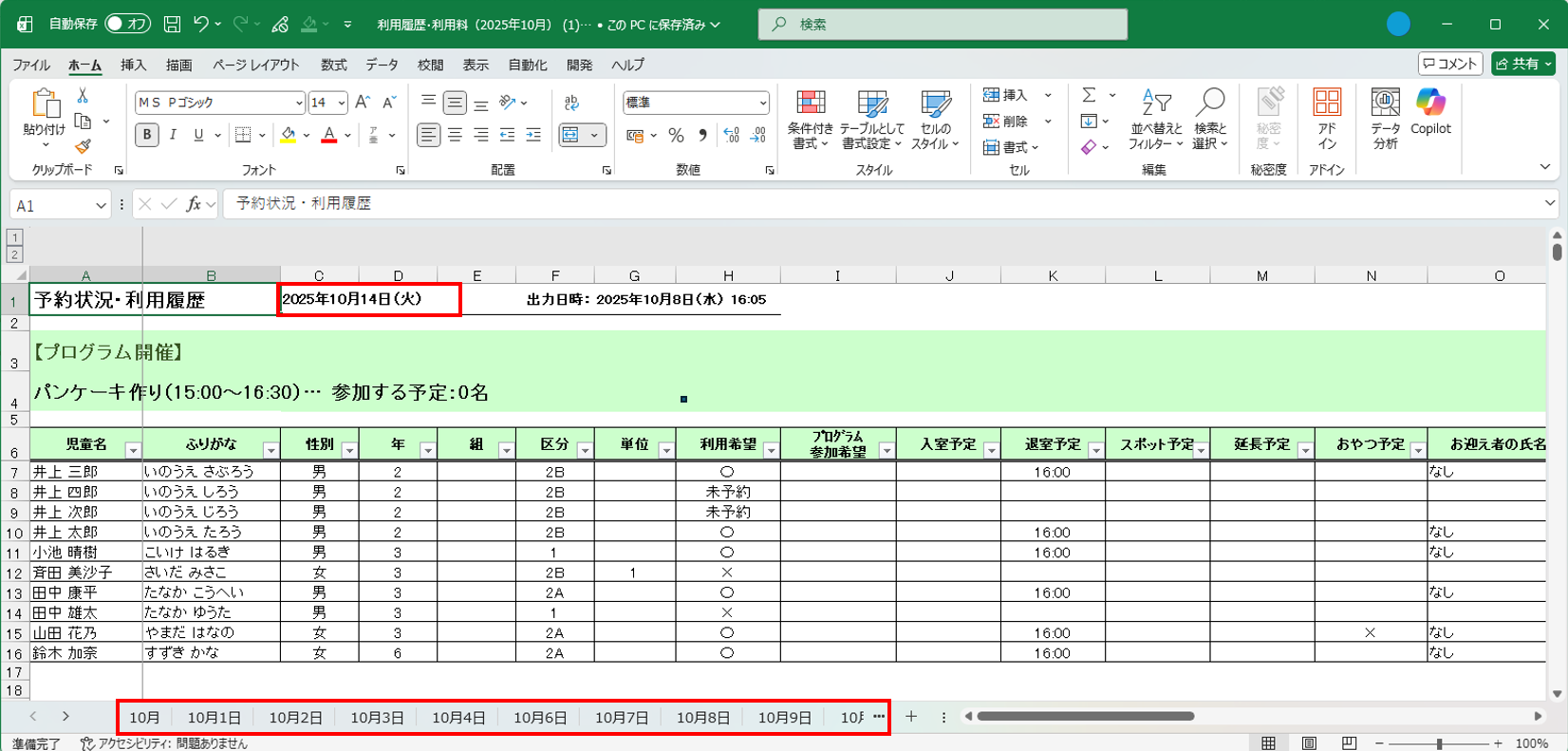Open the 挿入 ribbon tab

tap(133, 65)
